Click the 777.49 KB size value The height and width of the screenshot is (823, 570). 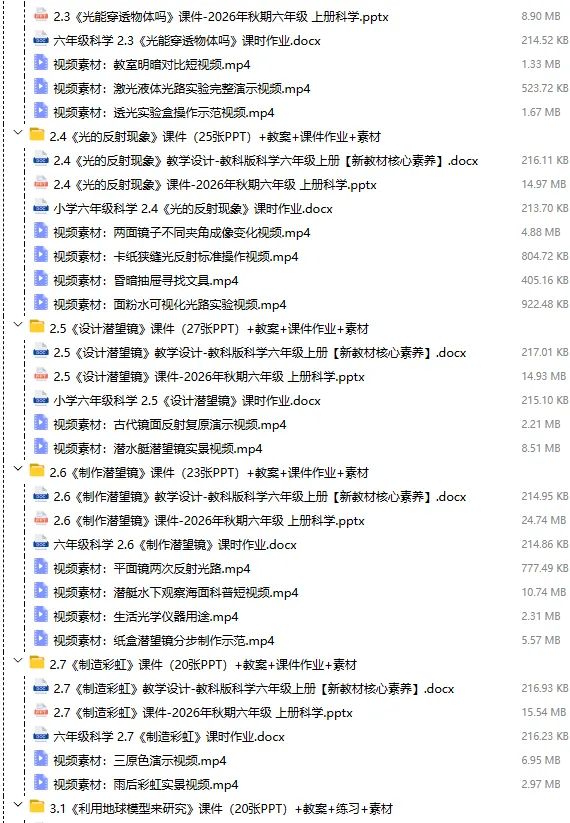(545, 568)
